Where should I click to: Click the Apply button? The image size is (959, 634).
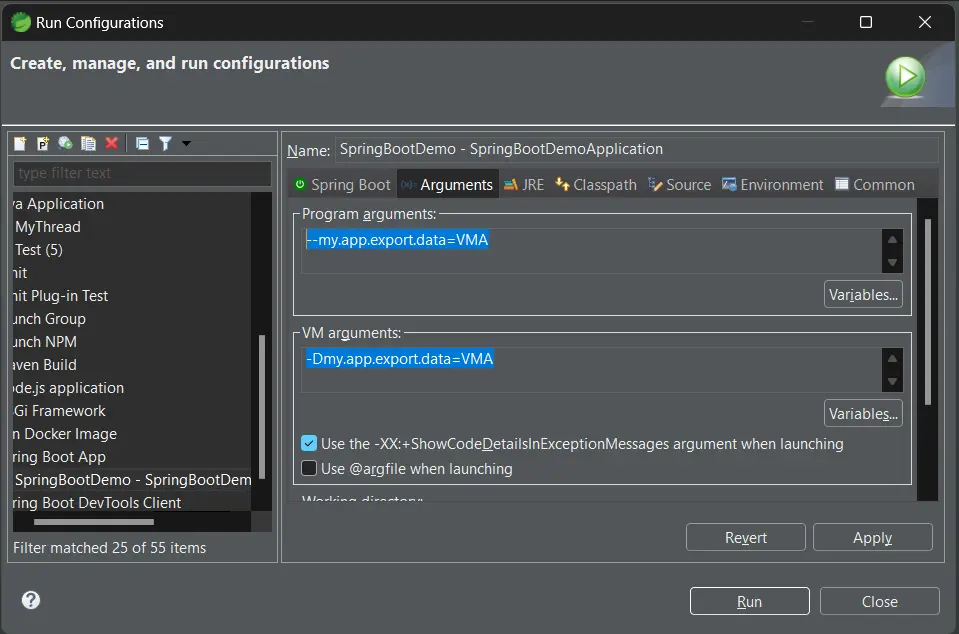[x=873, y=537]
